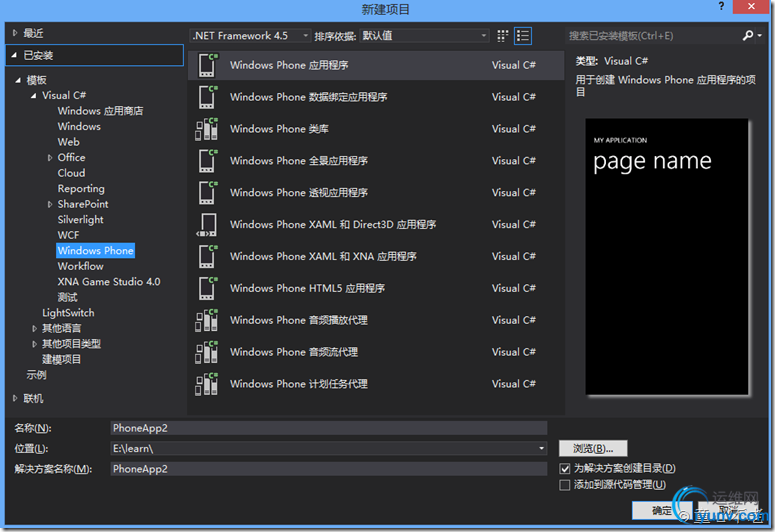Viewport: 775px width, 532px height.
Task: Expand the SharePoint tree node
Action: click(50, 204)
